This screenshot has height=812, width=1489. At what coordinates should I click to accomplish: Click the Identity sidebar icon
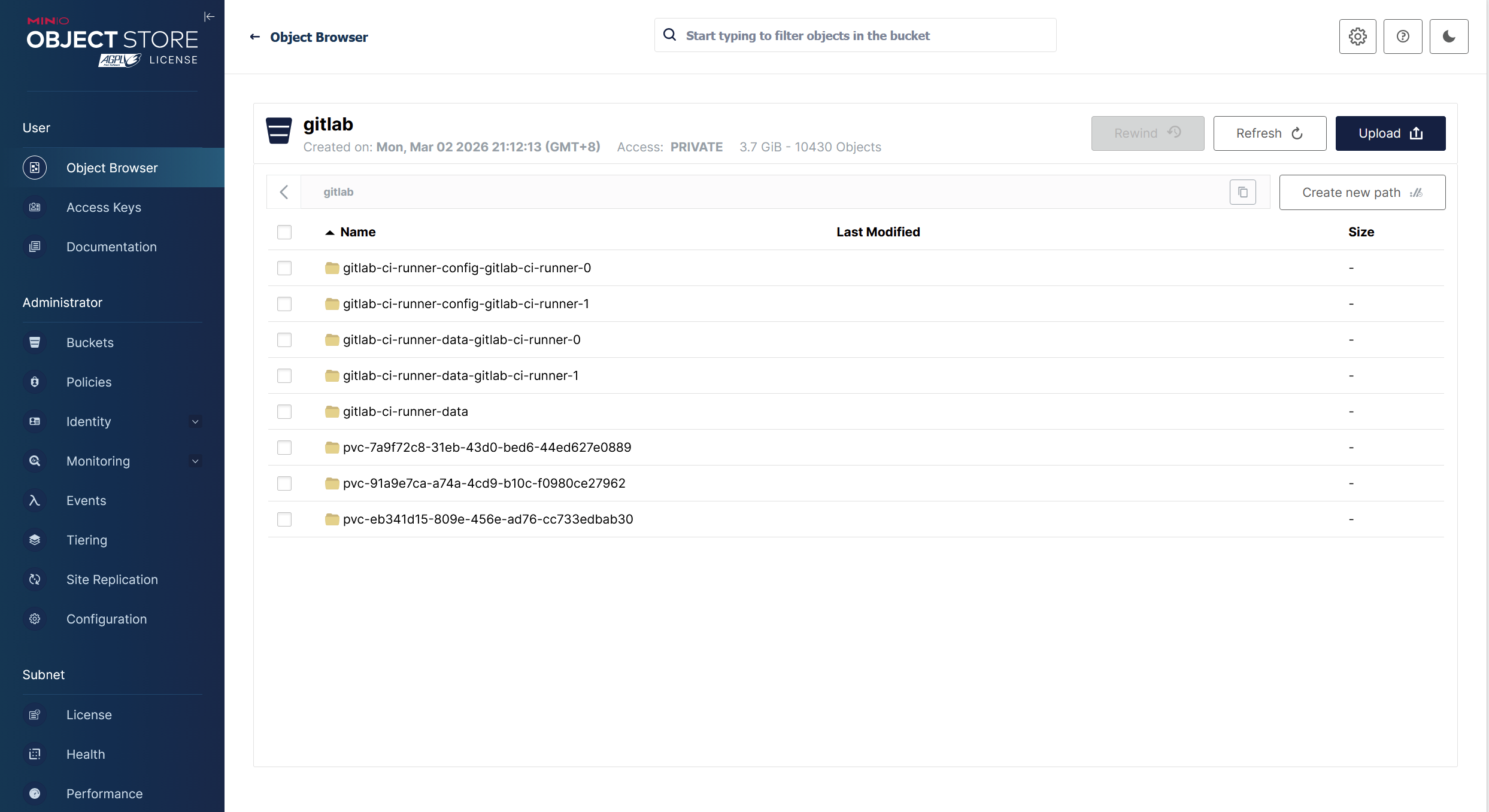(x=35, y=421)
